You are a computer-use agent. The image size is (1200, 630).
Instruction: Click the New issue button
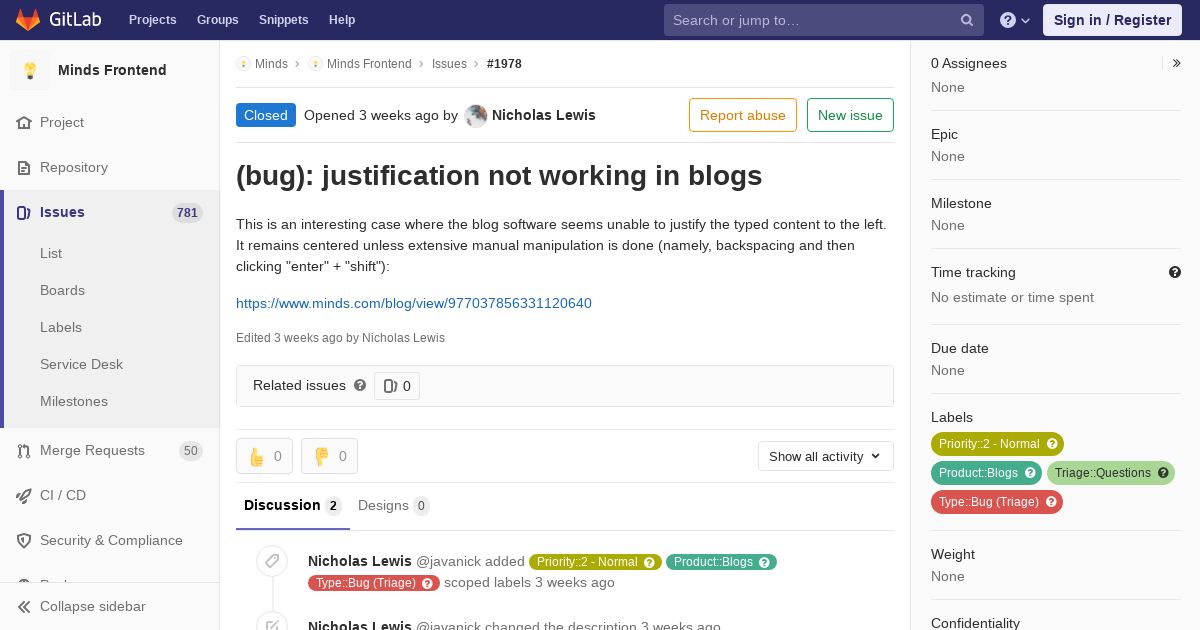click(x=850, y=115)
